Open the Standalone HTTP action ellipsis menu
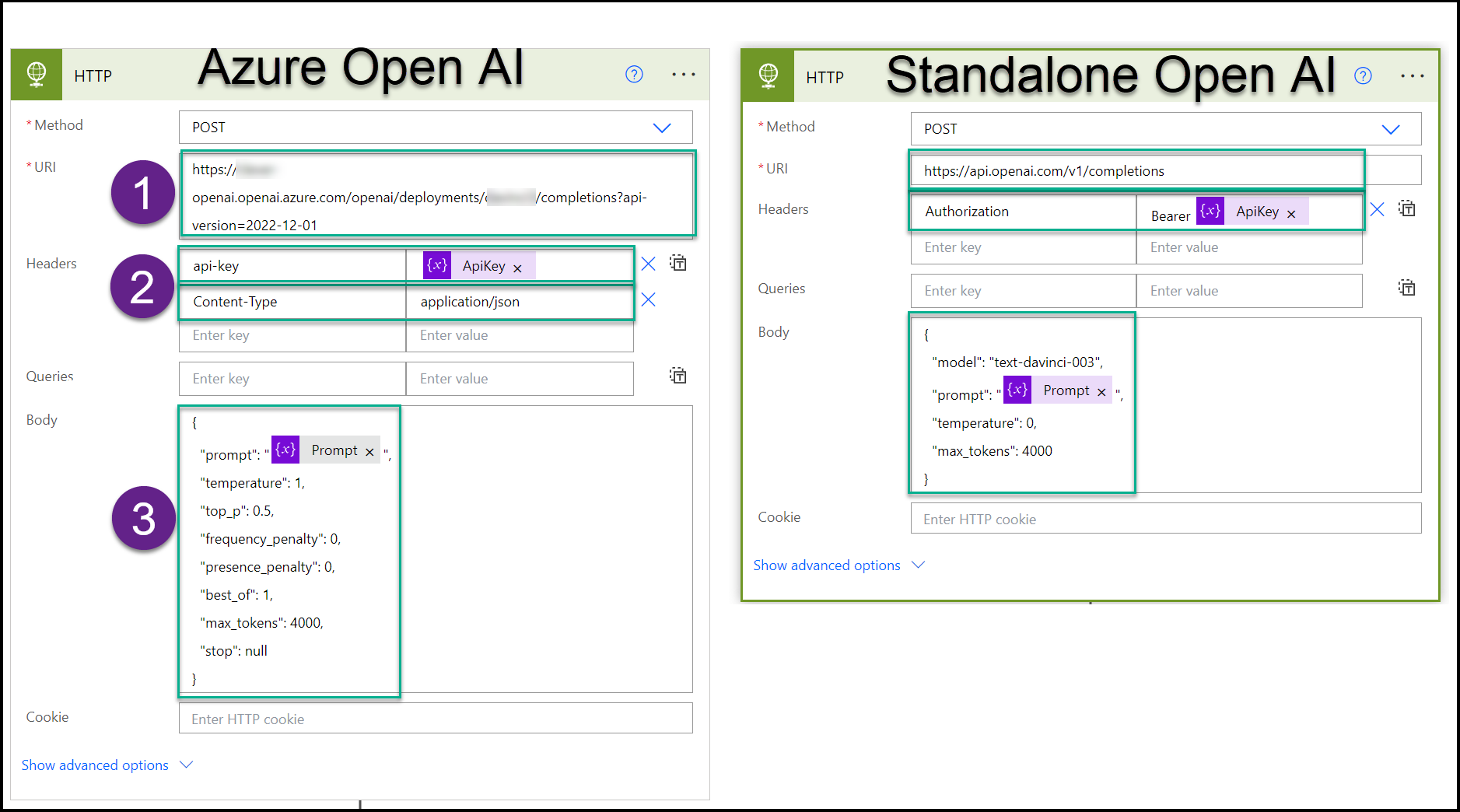This screenshot has width=1460, height=812. (x=1412, y=76)
